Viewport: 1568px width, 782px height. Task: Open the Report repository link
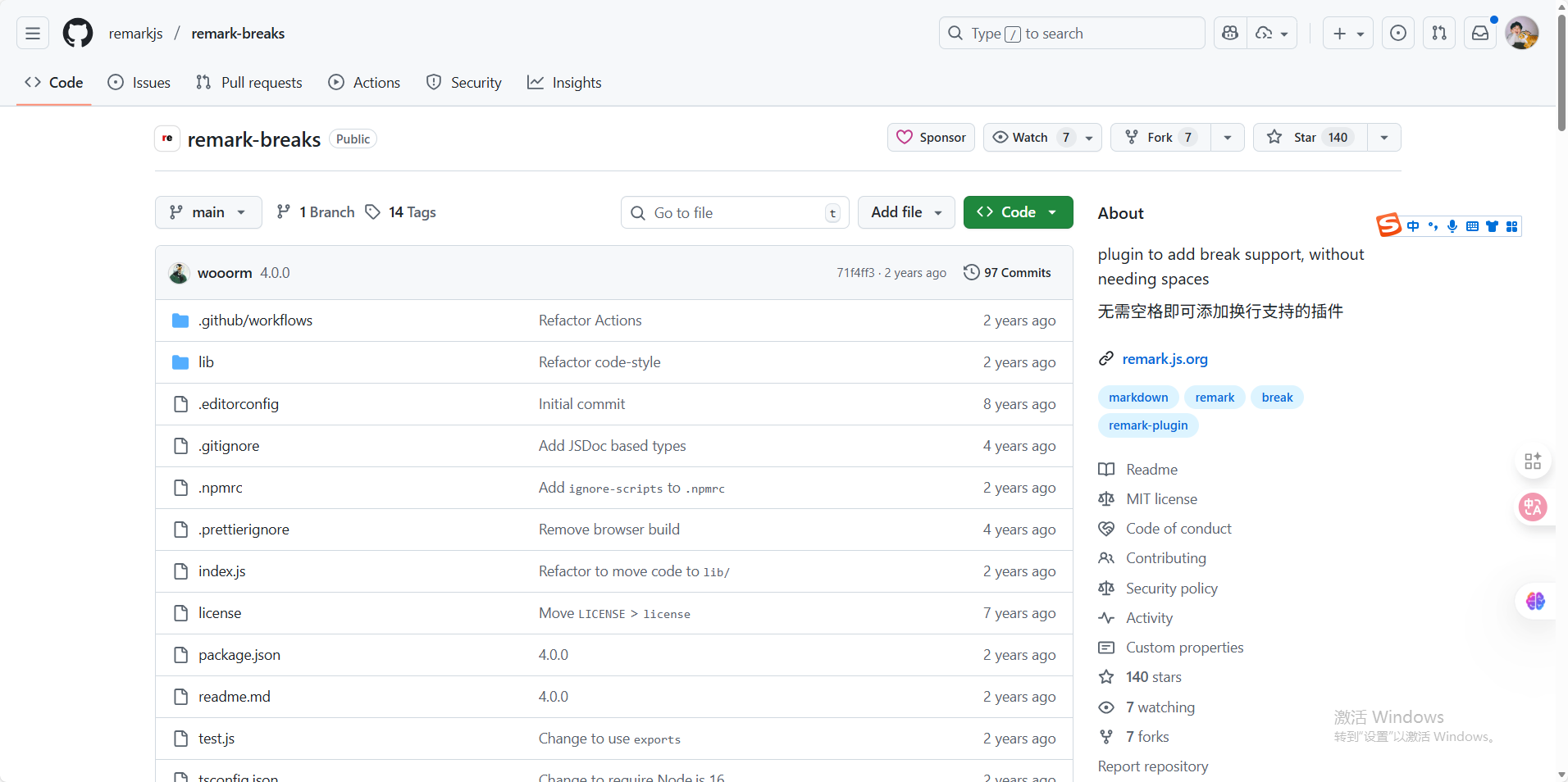coord(1153,766)
